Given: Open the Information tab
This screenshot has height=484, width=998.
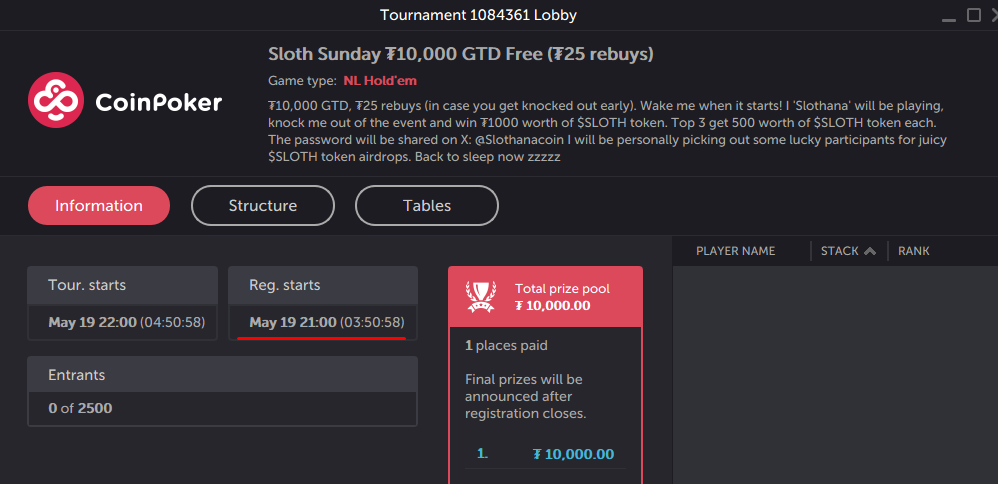Looking at the screenshot, I should click(x=99, y=206).
